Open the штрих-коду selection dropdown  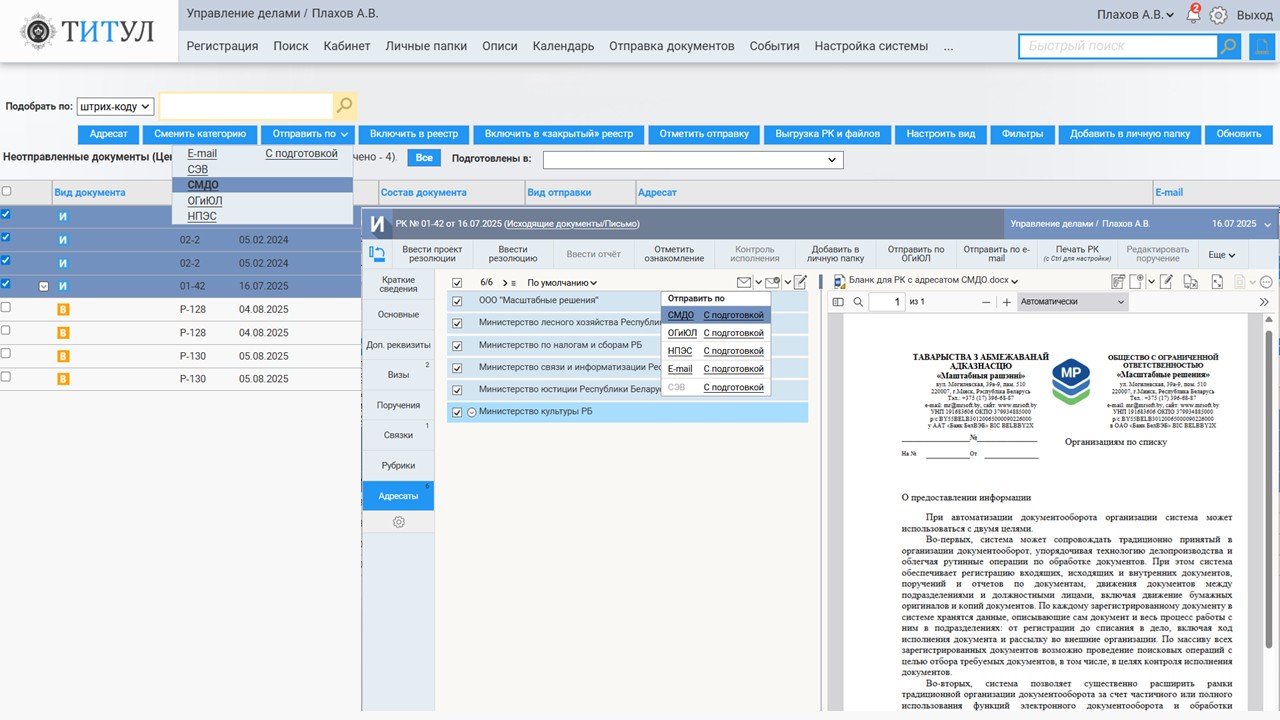[115, 106]
